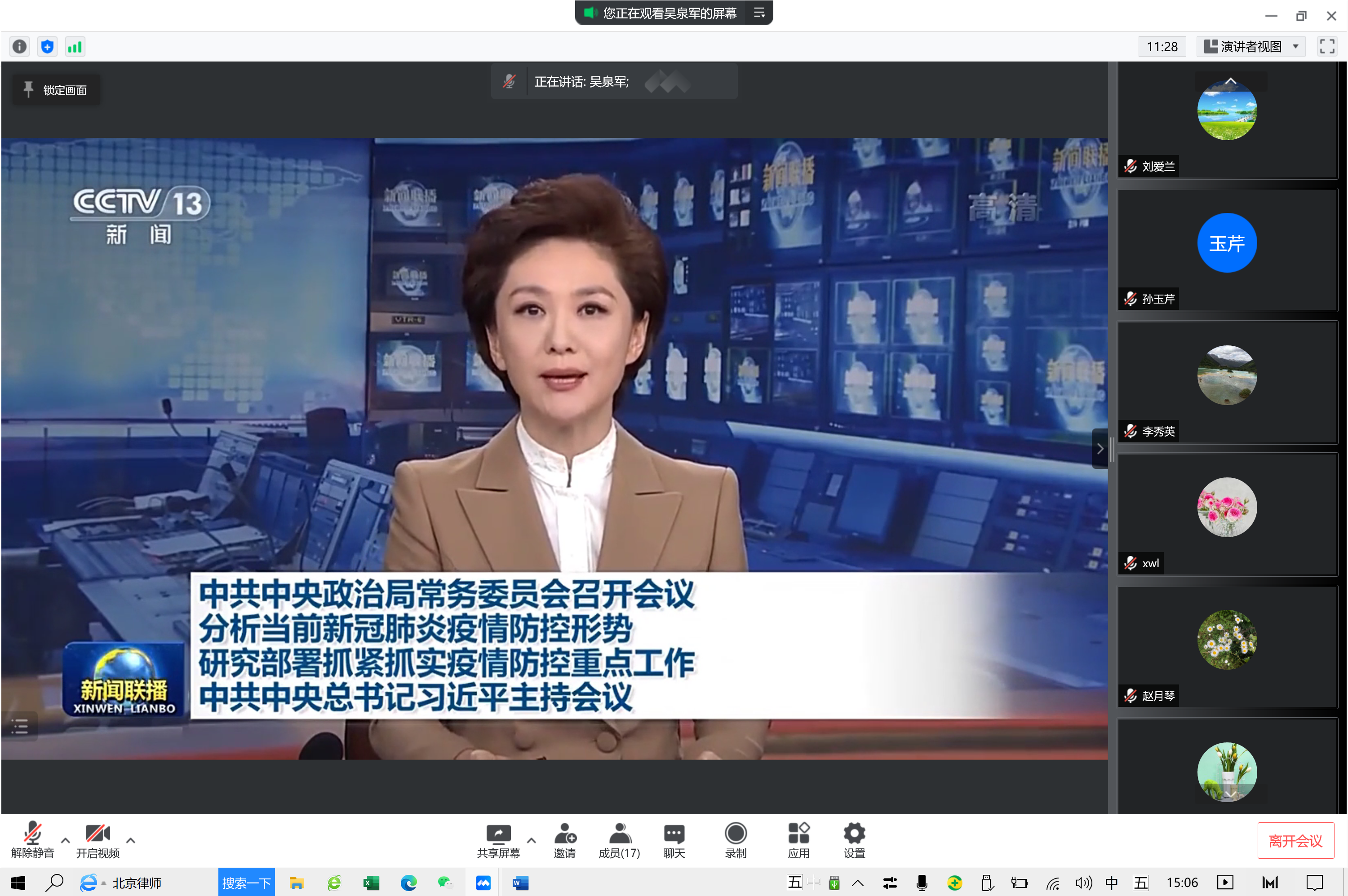Open taskbar search magnifier
The height and width of the screenshot is (896, 1348).
pyautogui.click(x=54, y=883)
